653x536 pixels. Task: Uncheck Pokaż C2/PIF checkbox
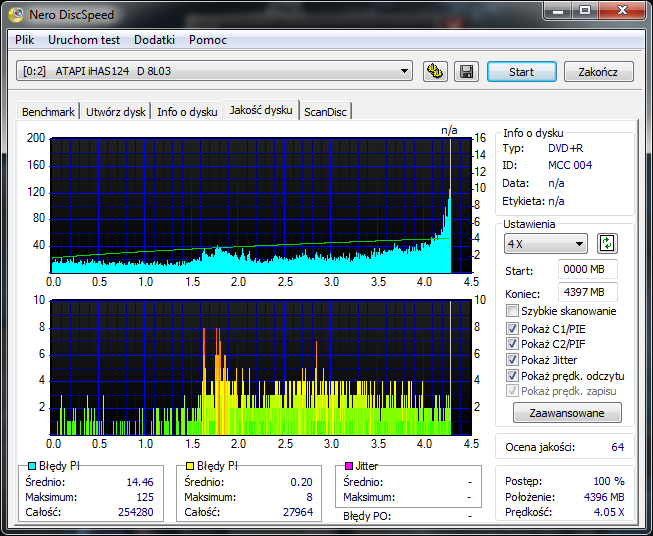coord(512,344)
